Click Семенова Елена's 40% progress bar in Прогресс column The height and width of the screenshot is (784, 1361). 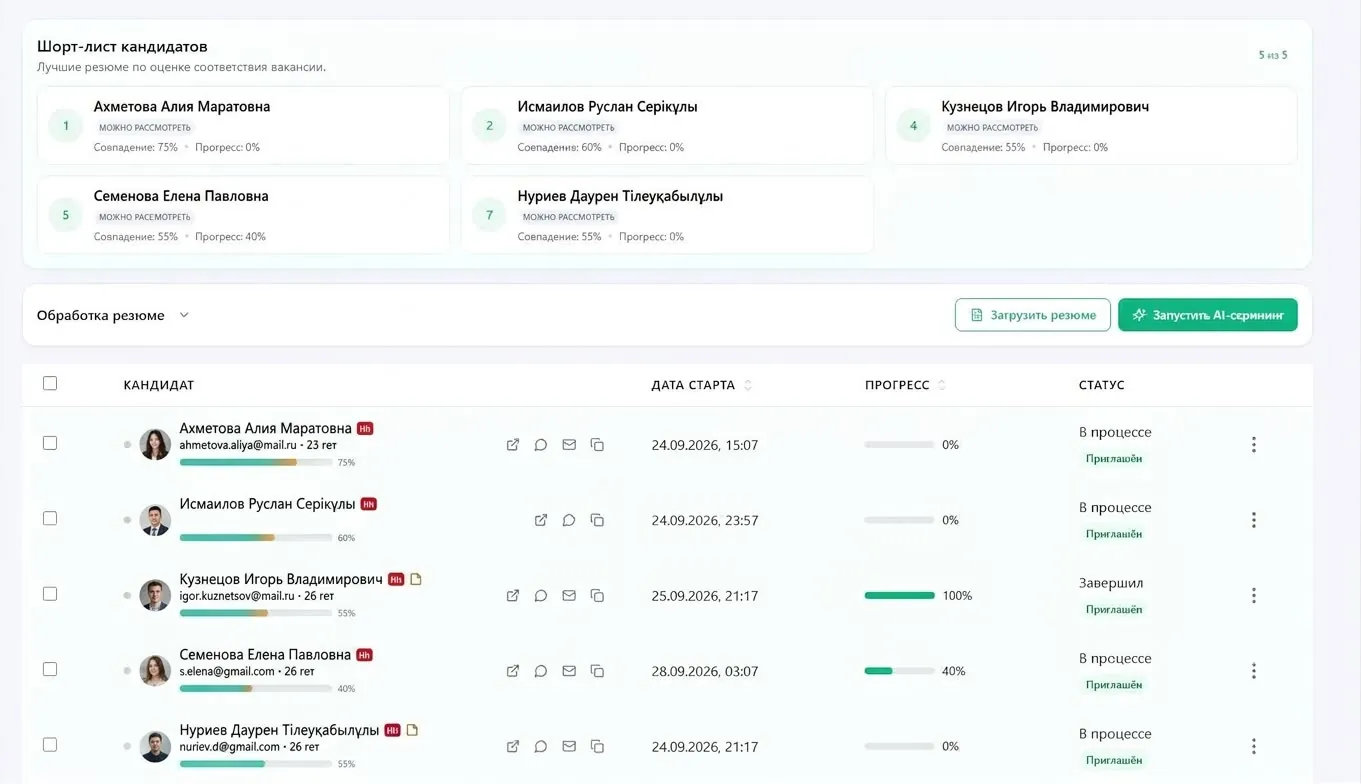[x=900, y=671]
